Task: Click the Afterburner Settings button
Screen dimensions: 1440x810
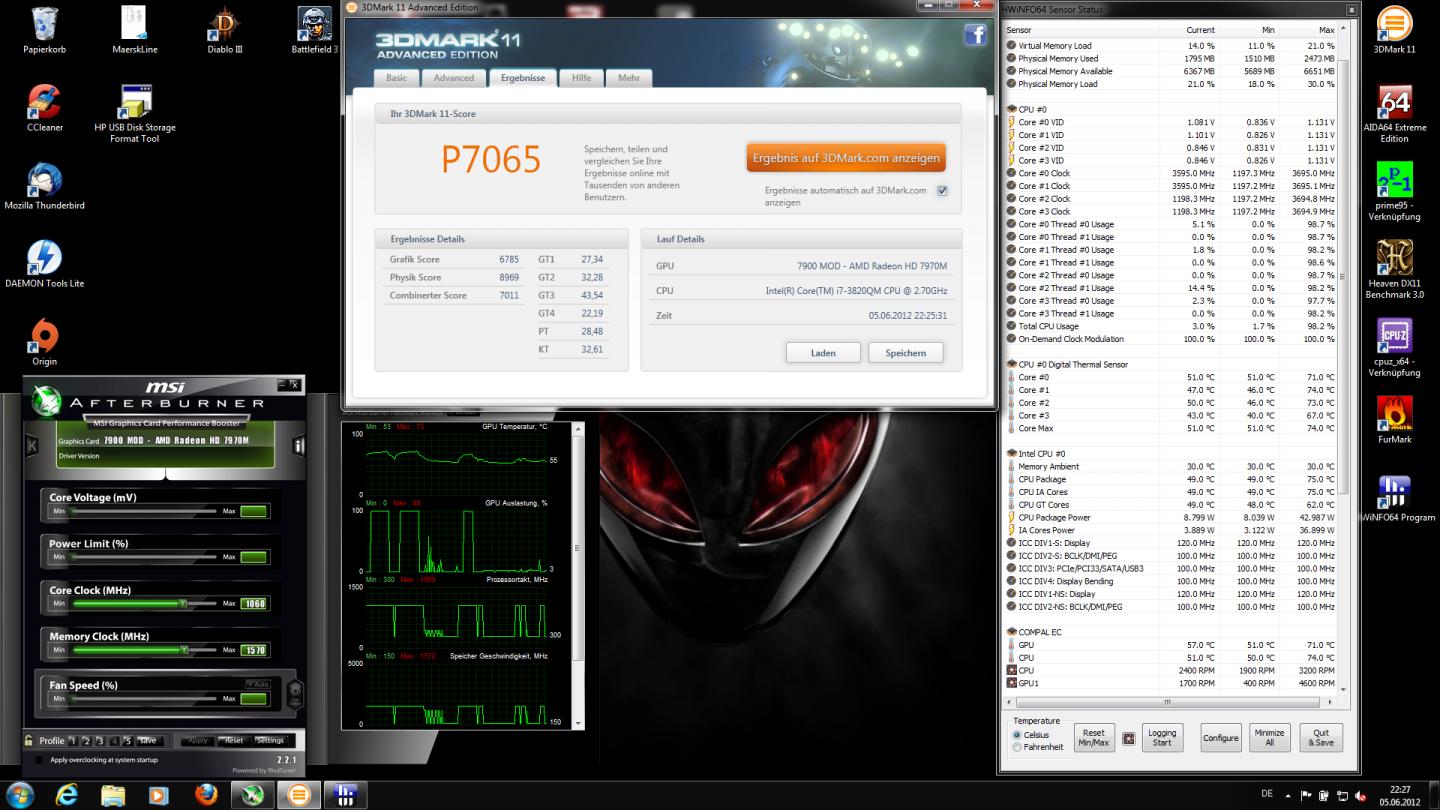Action: (270, 741)
